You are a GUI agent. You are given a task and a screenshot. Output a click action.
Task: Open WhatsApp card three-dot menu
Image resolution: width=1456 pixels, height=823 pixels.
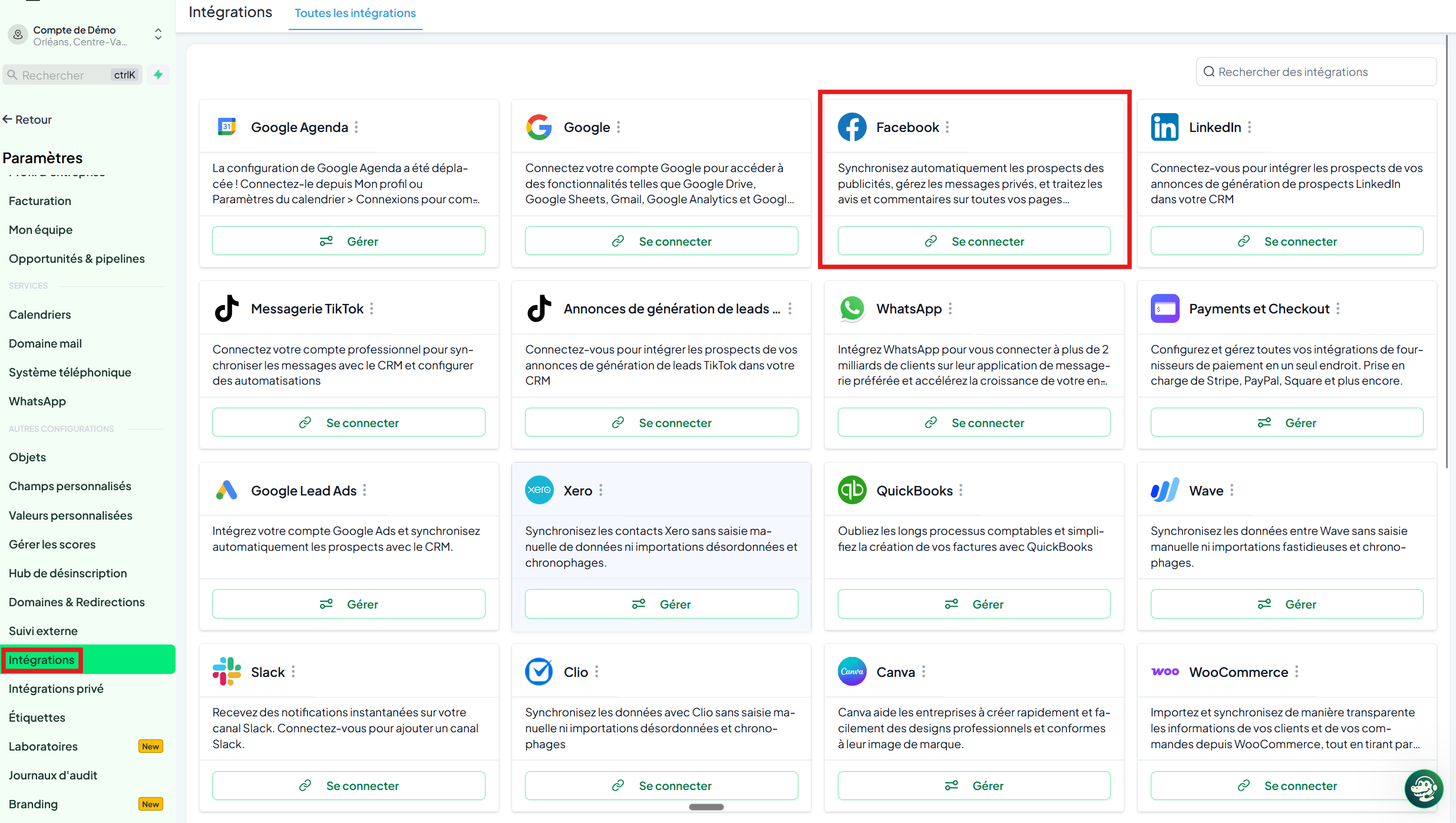(x=950, y=309)
